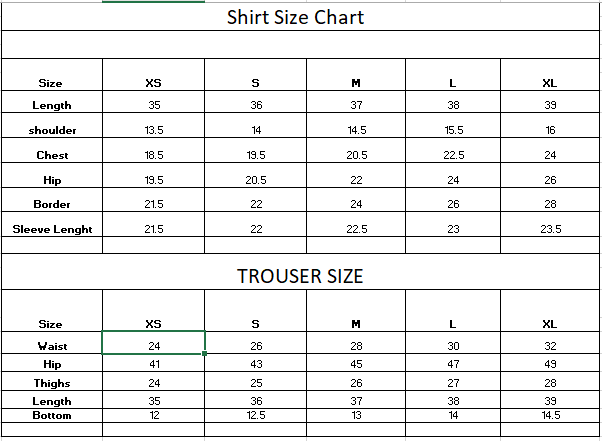This screenshot has width=602, height=441.
Task: Select the shirt Length row label
Action: (52, 105)
